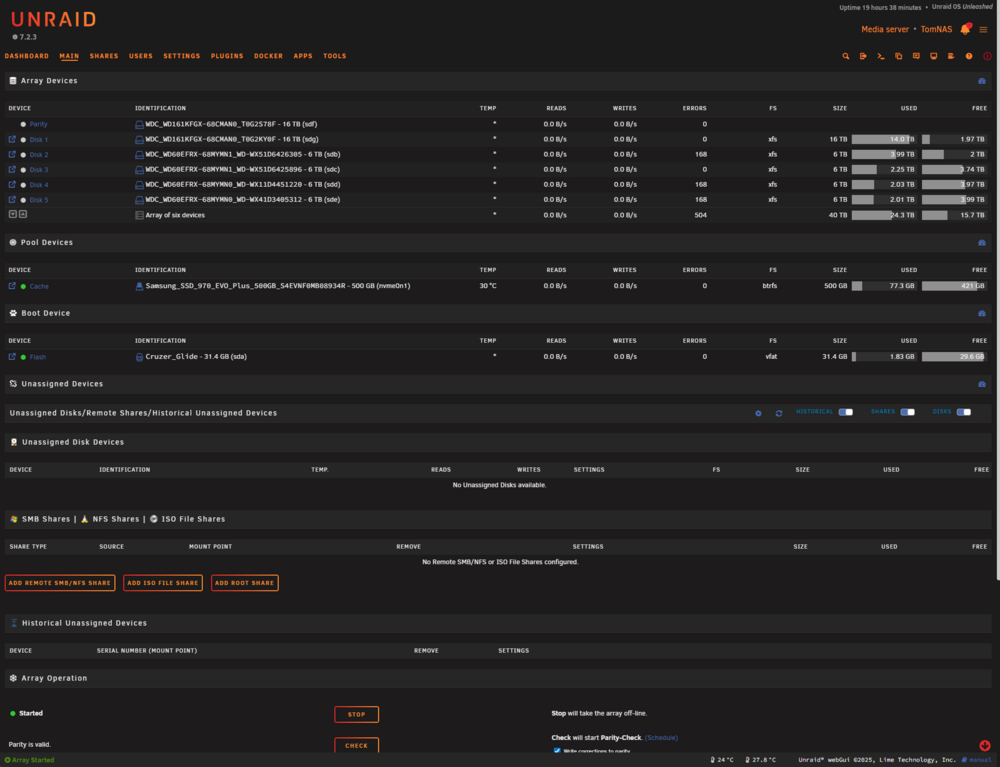This screenshot has width=1000, height=767.
Task: Select the Main tab
Action: (x=70, y=56)
